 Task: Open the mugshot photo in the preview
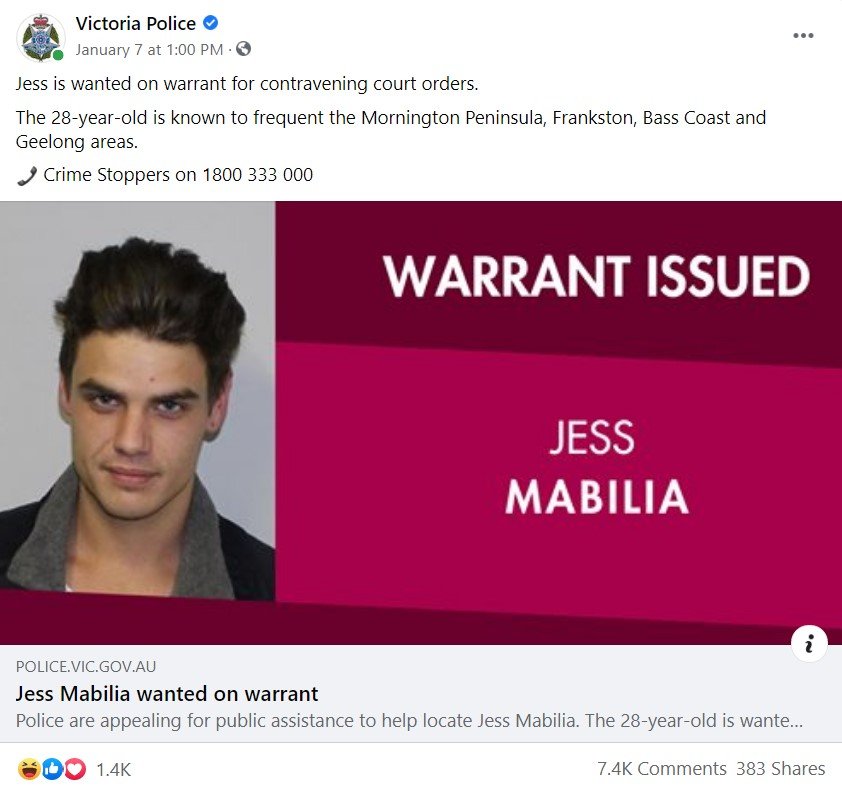pos(137,400)
